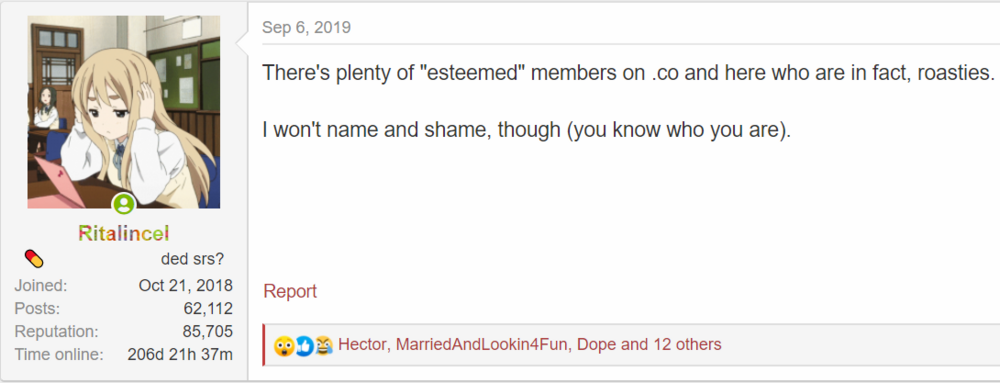Click the Time online value 206d 21h 37m
This screenshot has width=1000, height=383.
click(180, 355)
